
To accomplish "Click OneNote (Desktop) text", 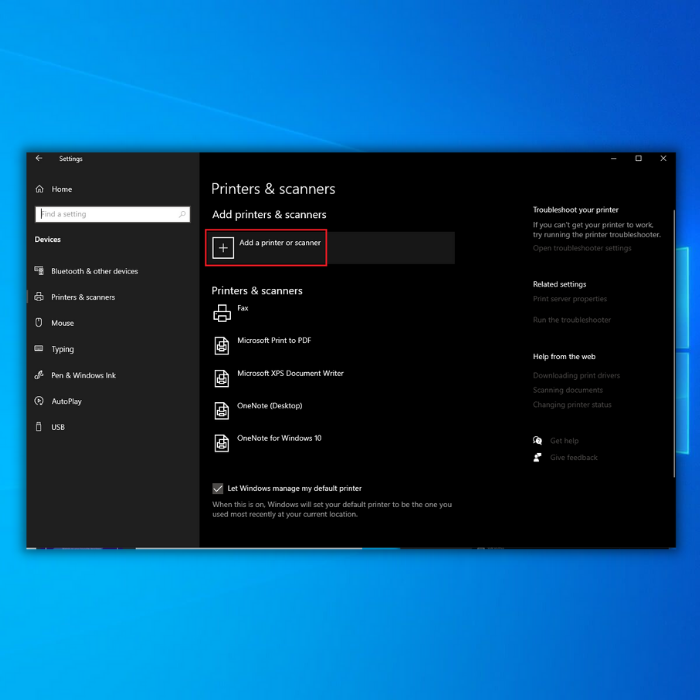I will pos(270,406).
